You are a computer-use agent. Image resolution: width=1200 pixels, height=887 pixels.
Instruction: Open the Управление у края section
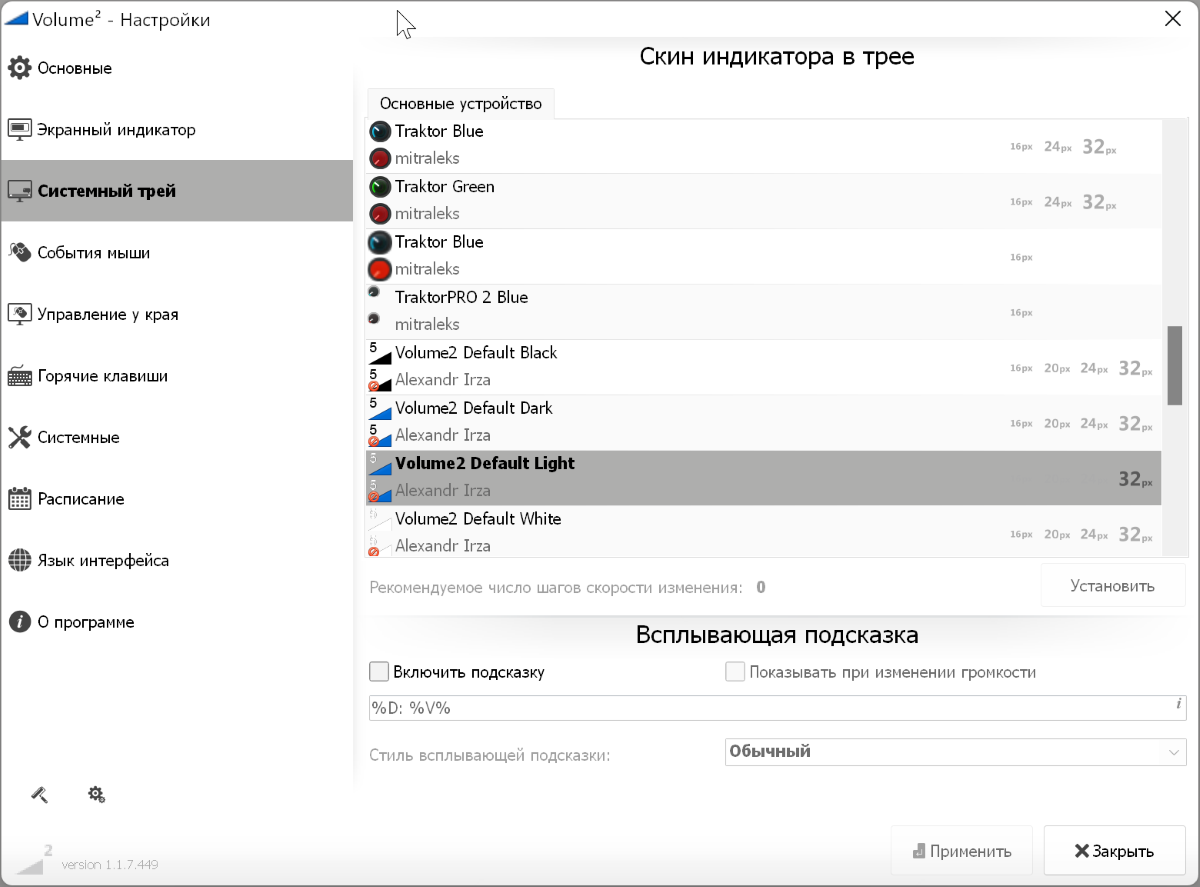tap(177, 314)
